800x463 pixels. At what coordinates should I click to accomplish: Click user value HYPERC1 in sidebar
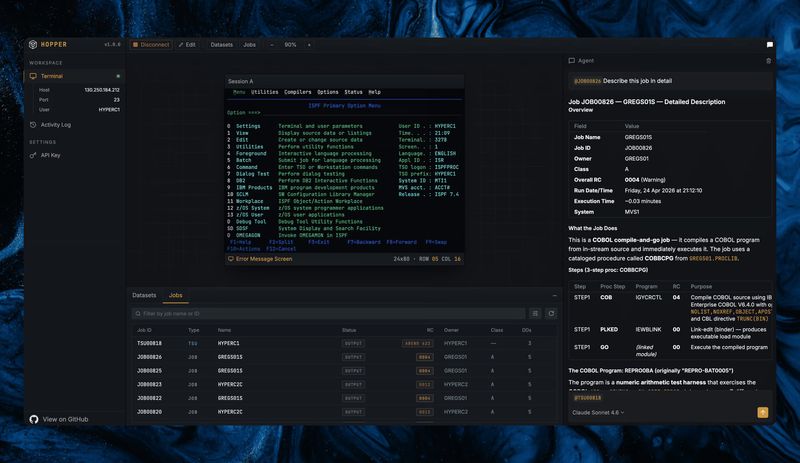coord(109,109)
